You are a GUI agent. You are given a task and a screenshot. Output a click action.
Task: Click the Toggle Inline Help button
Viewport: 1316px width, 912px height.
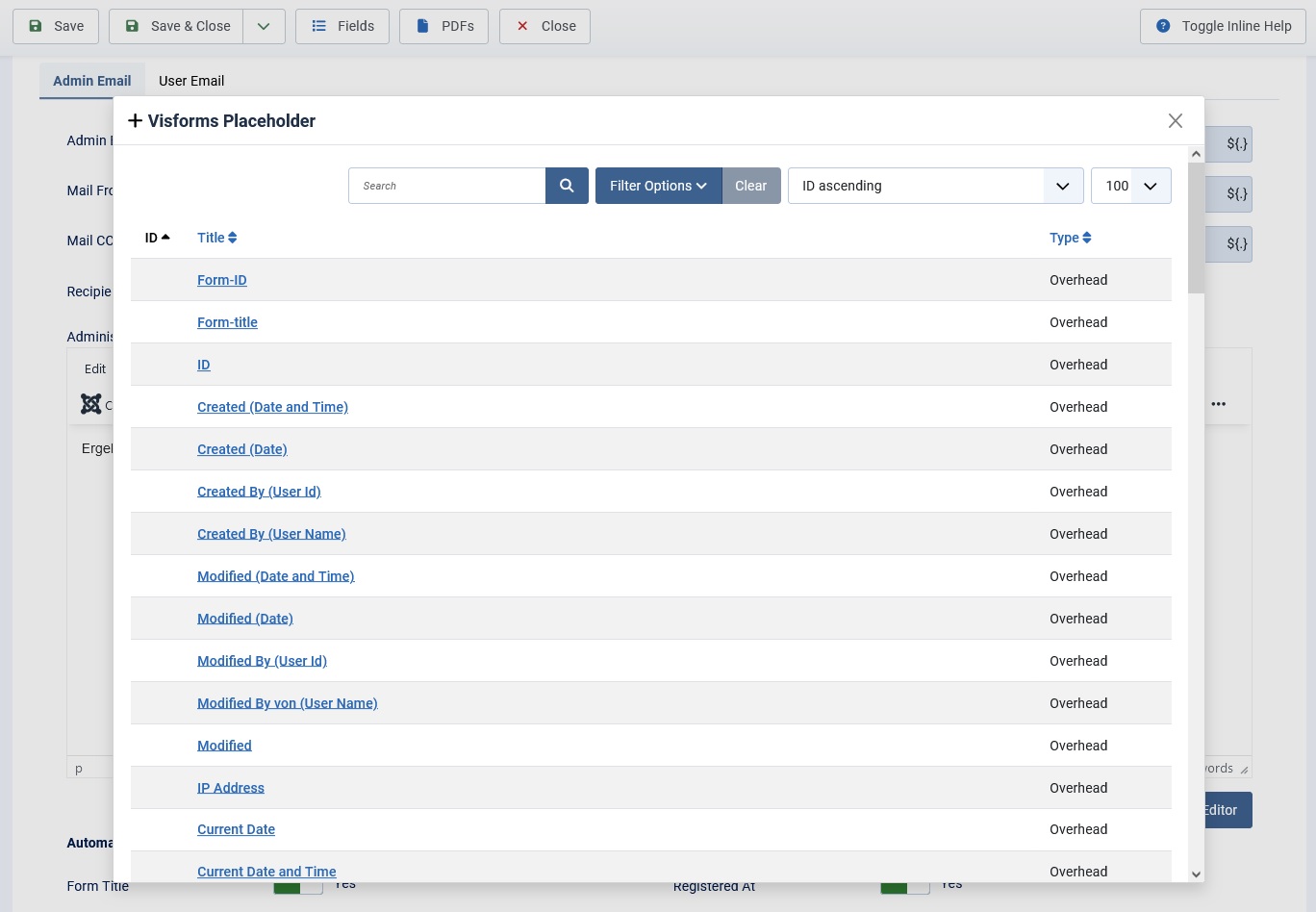[x=1223, y=26]
